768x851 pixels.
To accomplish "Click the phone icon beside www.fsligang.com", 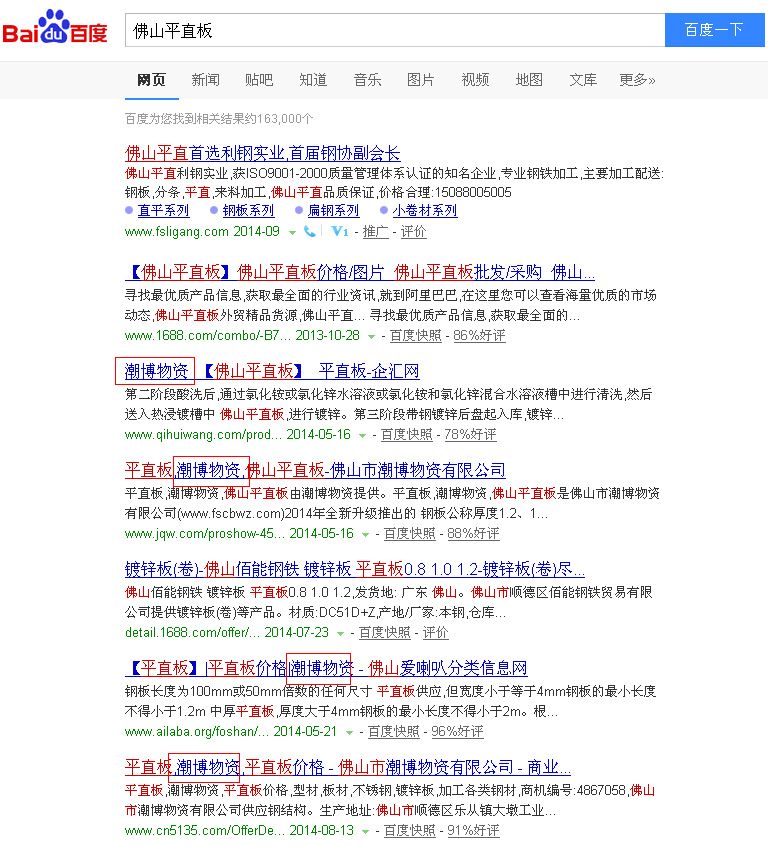I will 309,232.
